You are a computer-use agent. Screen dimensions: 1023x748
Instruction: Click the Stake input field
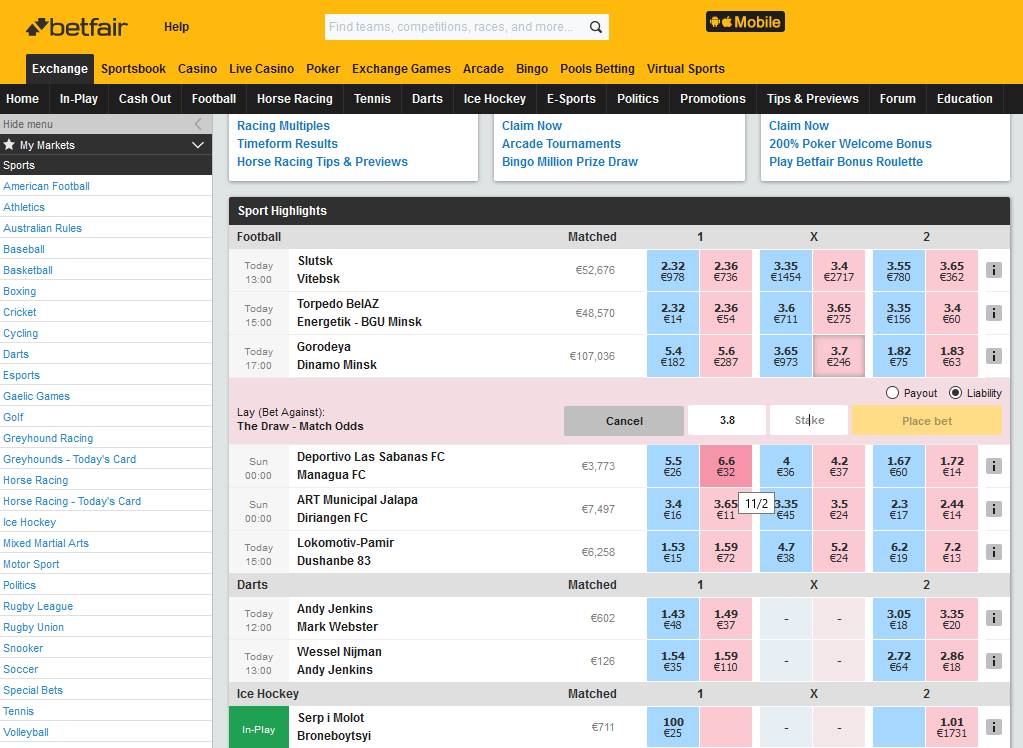click(x=808, y=421)
